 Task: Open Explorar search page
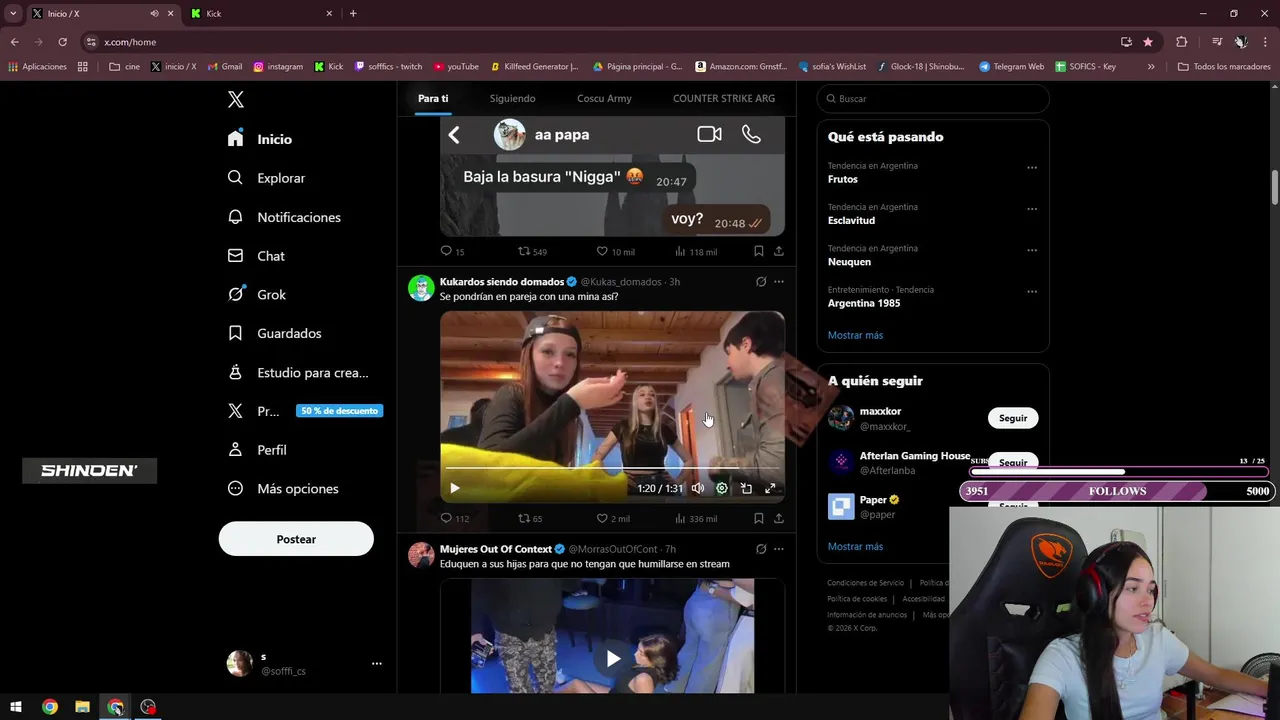click(x=266, y=178)
